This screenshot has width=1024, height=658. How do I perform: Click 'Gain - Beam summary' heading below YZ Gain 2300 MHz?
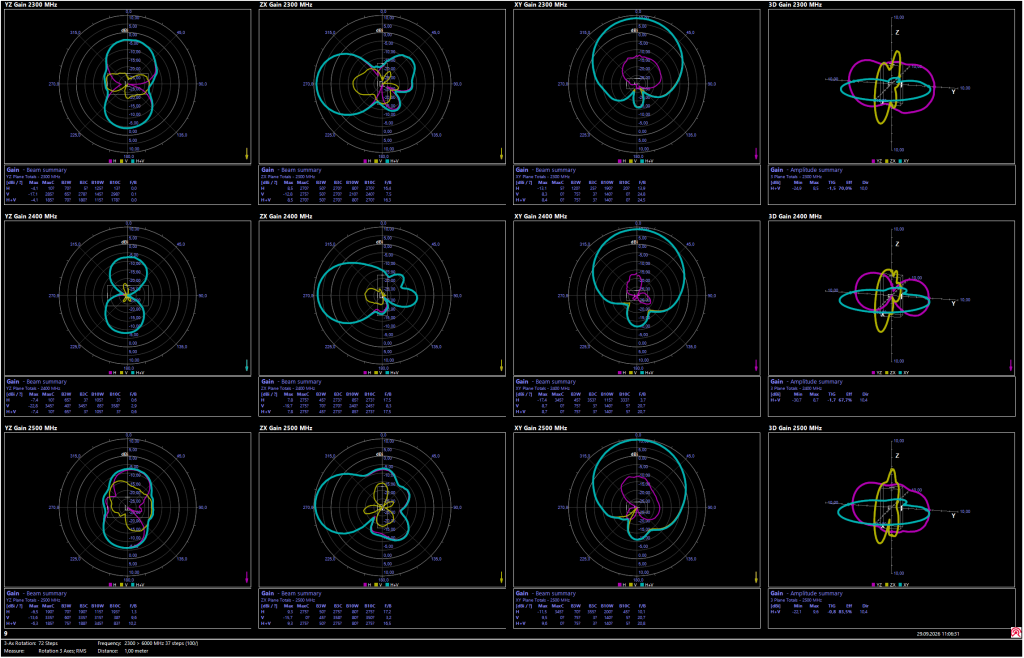tap(36, 170)
